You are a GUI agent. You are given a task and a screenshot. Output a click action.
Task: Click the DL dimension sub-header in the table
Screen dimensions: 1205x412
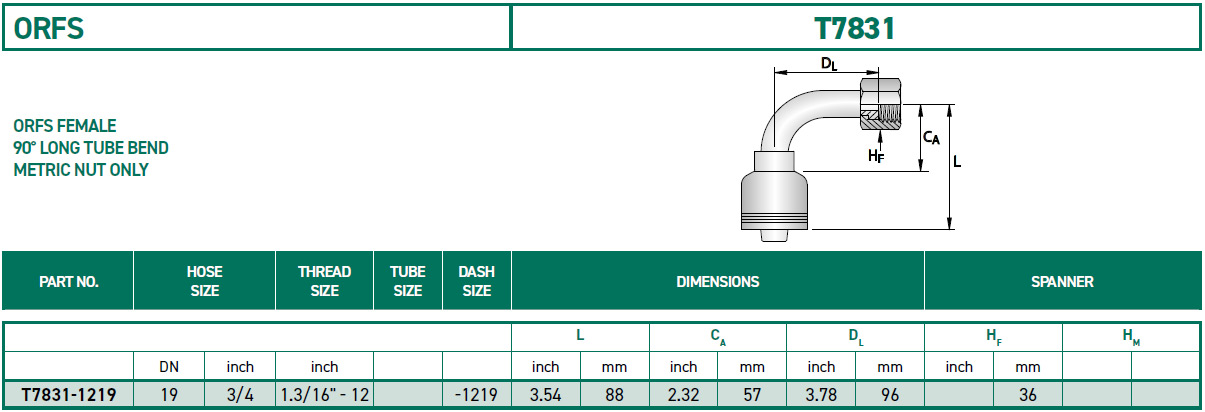(855, 339)
